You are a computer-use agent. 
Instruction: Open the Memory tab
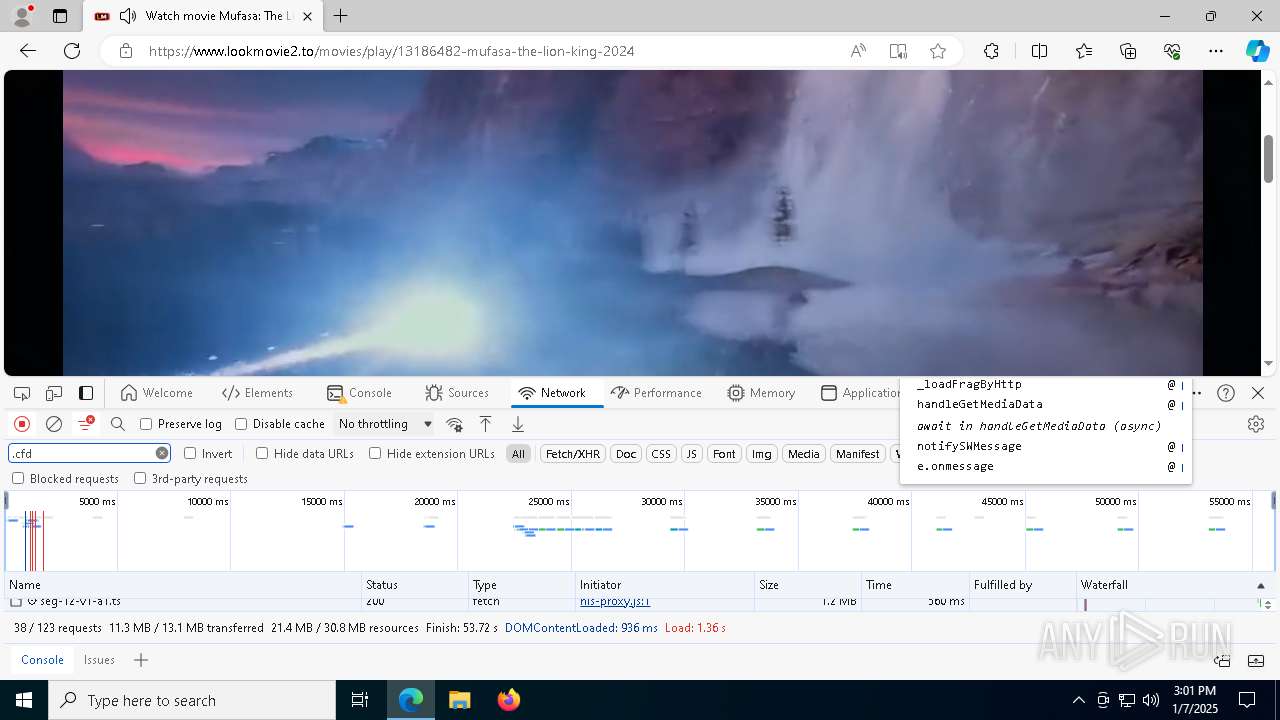pyautogui.click(x=761, y=393)
